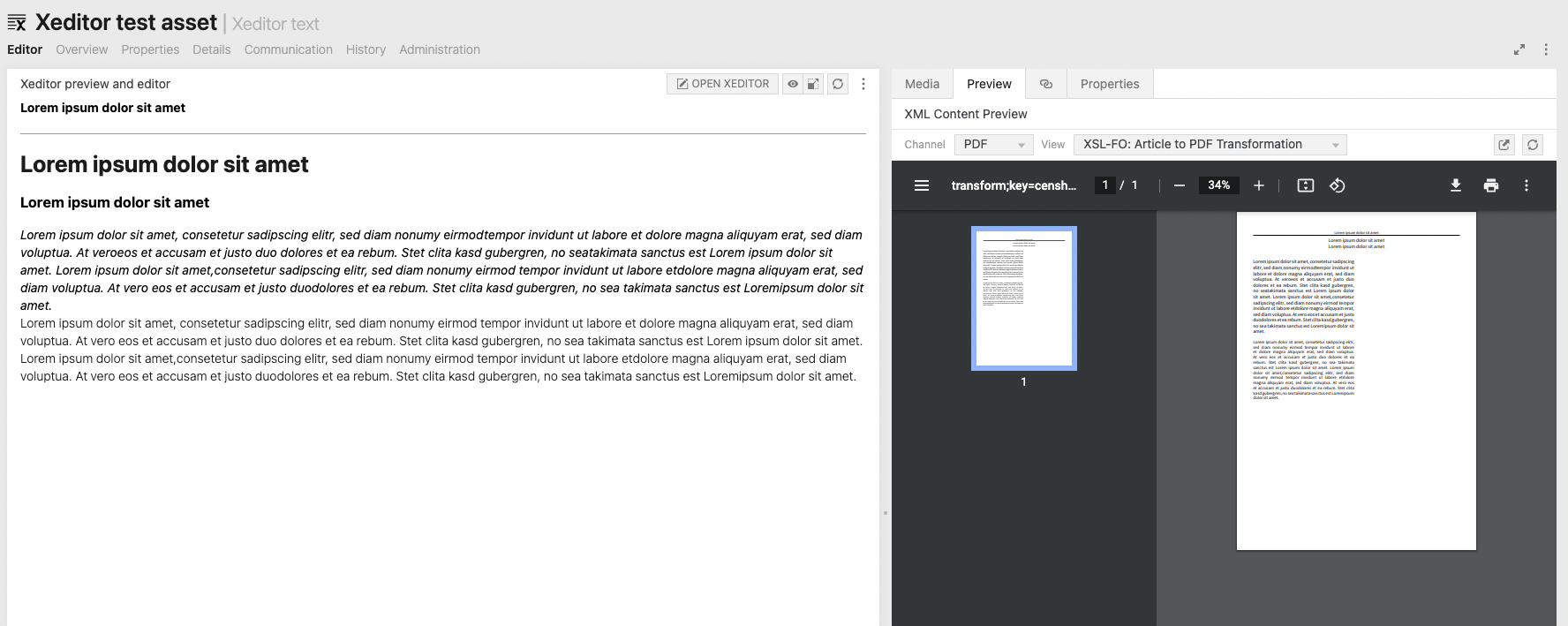The height and width of the screenshot is (626, 1568).
Task: Switch to the Media tab
Action: [922, 84]
